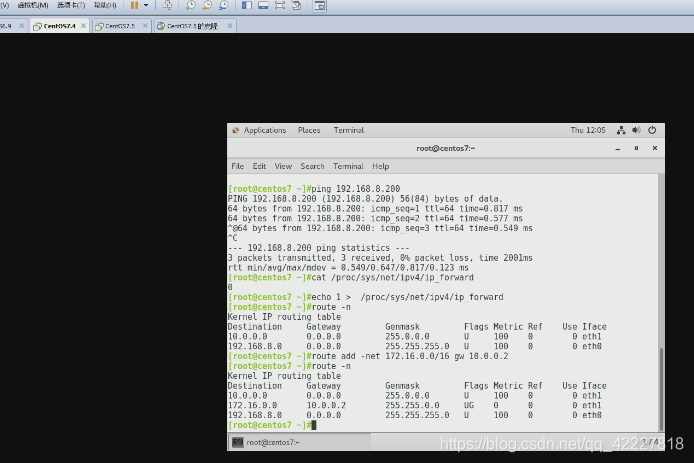
Task: Click the terminal icon in the taskbar entry
Action: click(238, 442)
